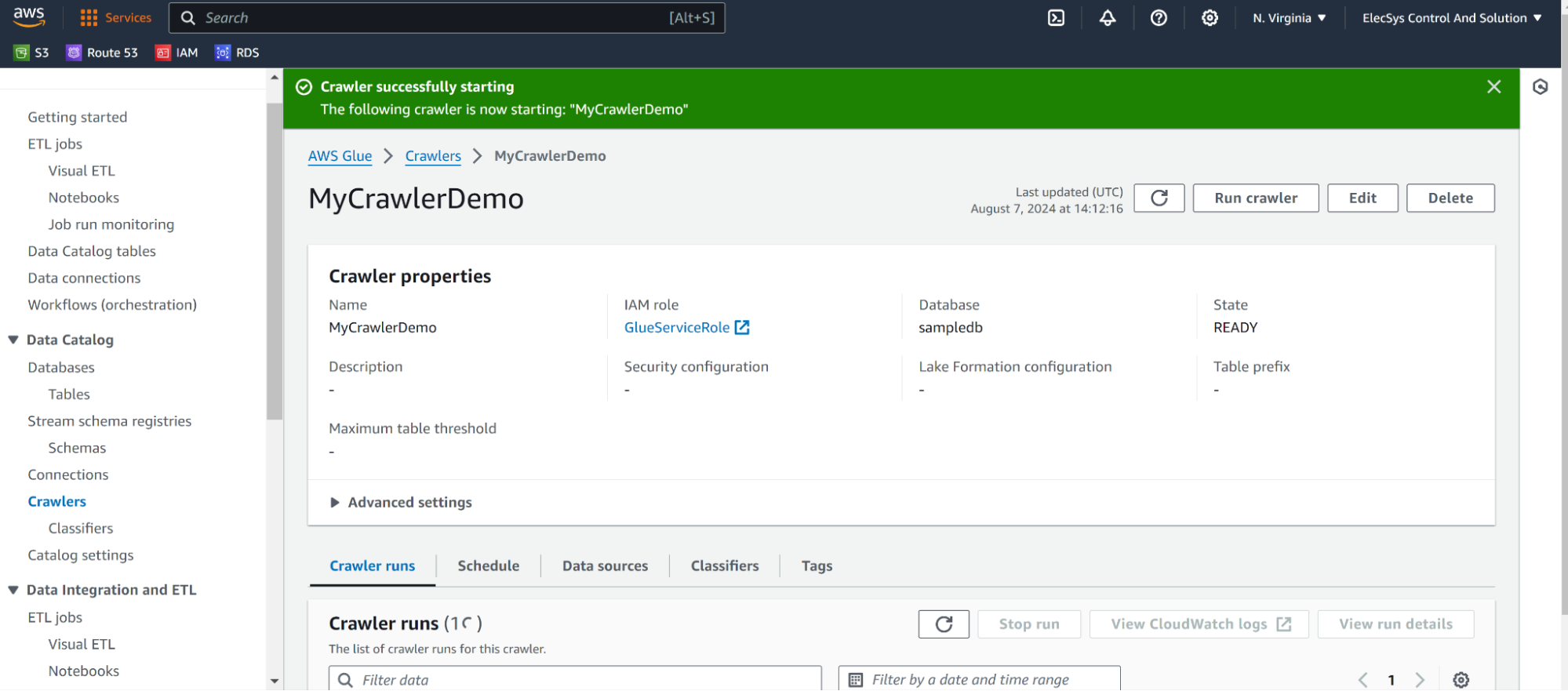Click the Delete crawler button
1568x691 pixels.
[1450, 198]
